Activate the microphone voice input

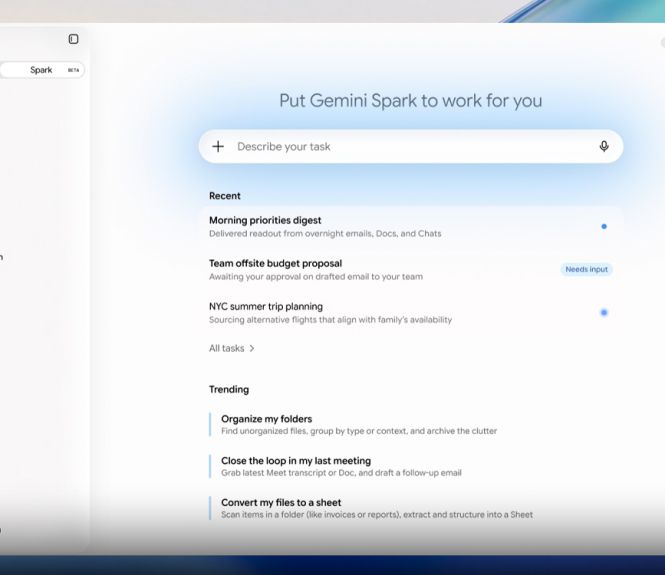[x=604, y=146]
